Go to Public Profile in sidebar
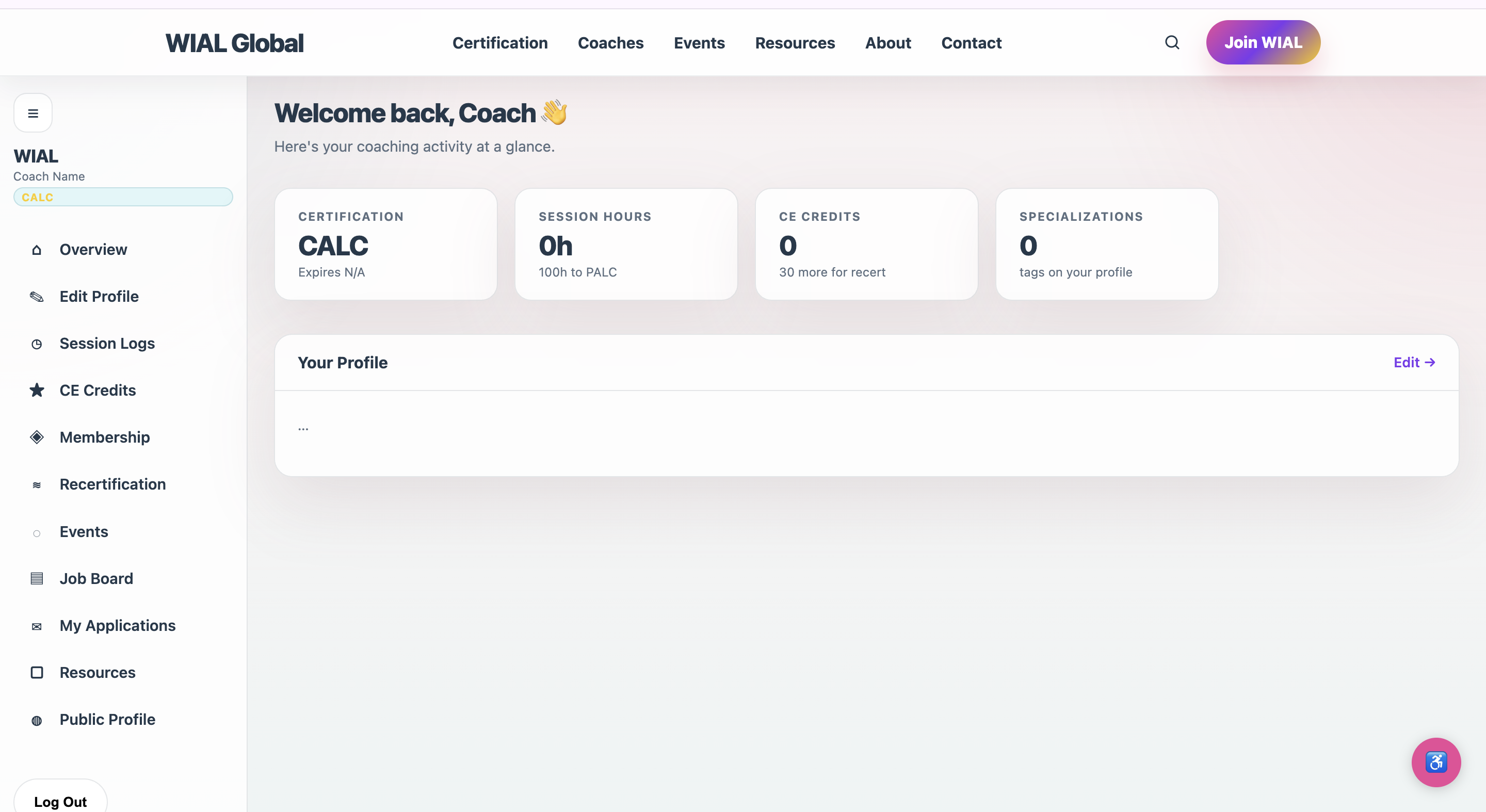 coord(107,719)
